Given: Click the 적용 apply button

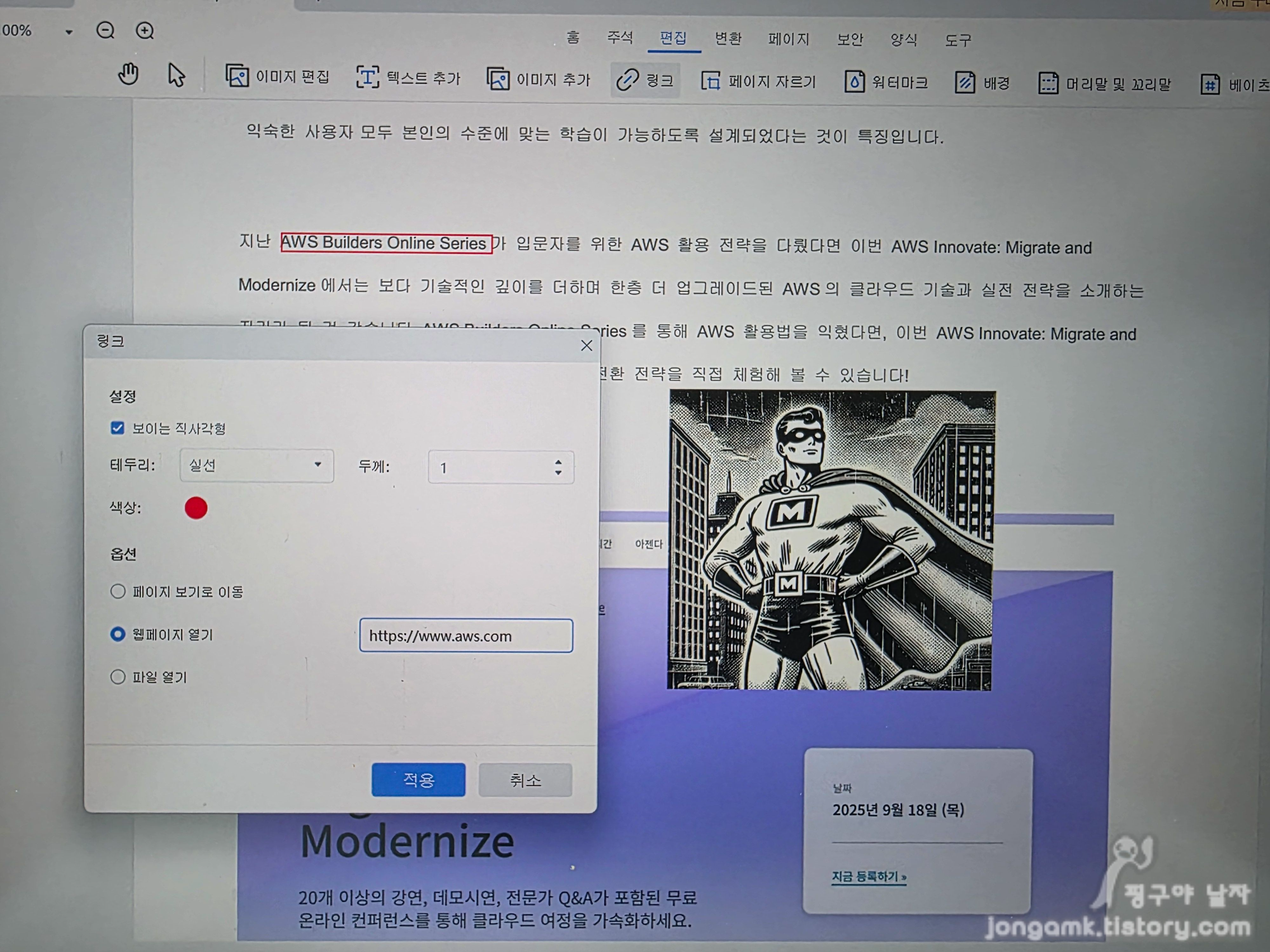Looking at the screenshot, I should pyautogui.click(x=418, y=780).
